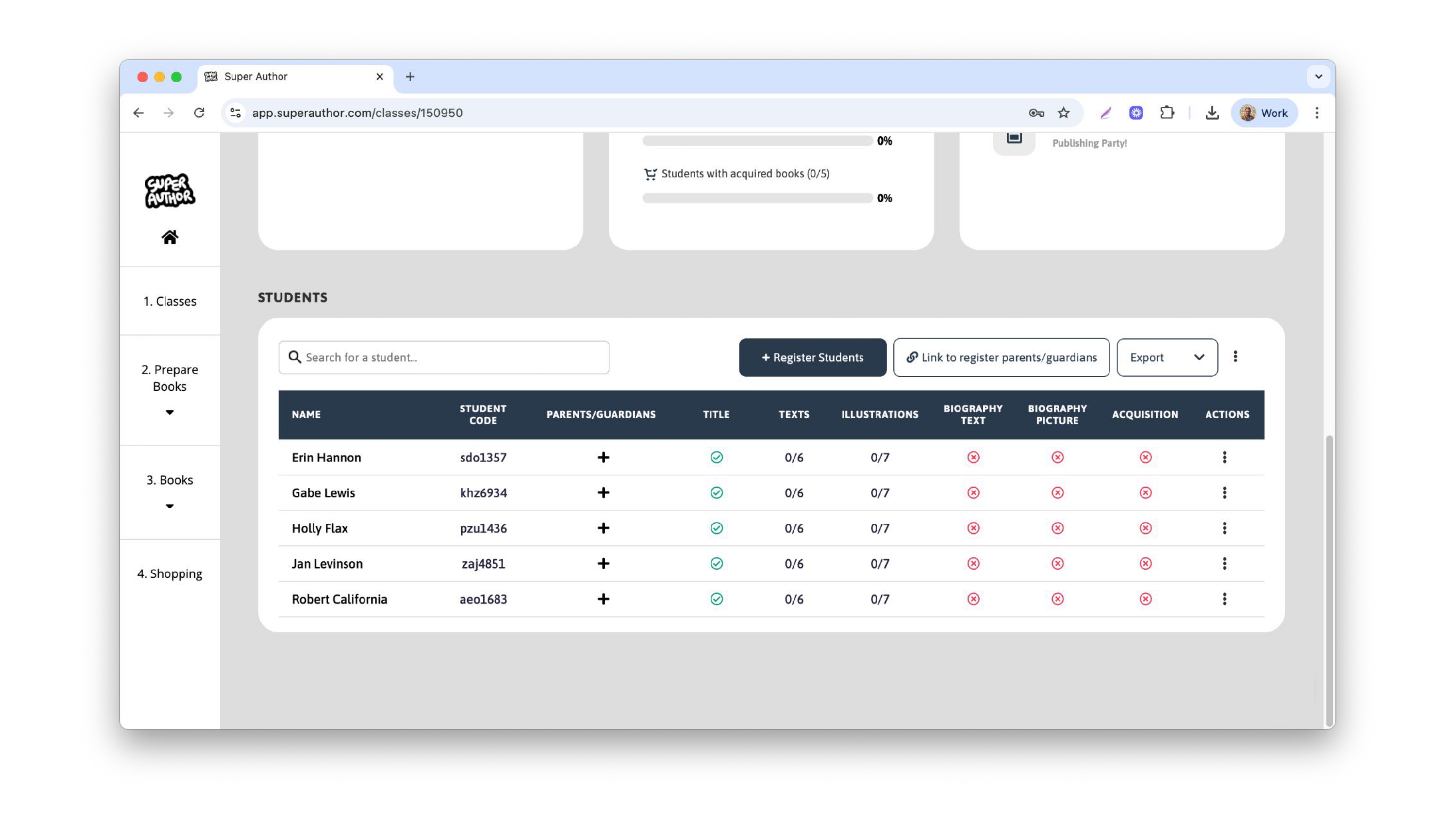Open actions menu for Erin Hannon
1456x819 pixels.
point(1224,457)
